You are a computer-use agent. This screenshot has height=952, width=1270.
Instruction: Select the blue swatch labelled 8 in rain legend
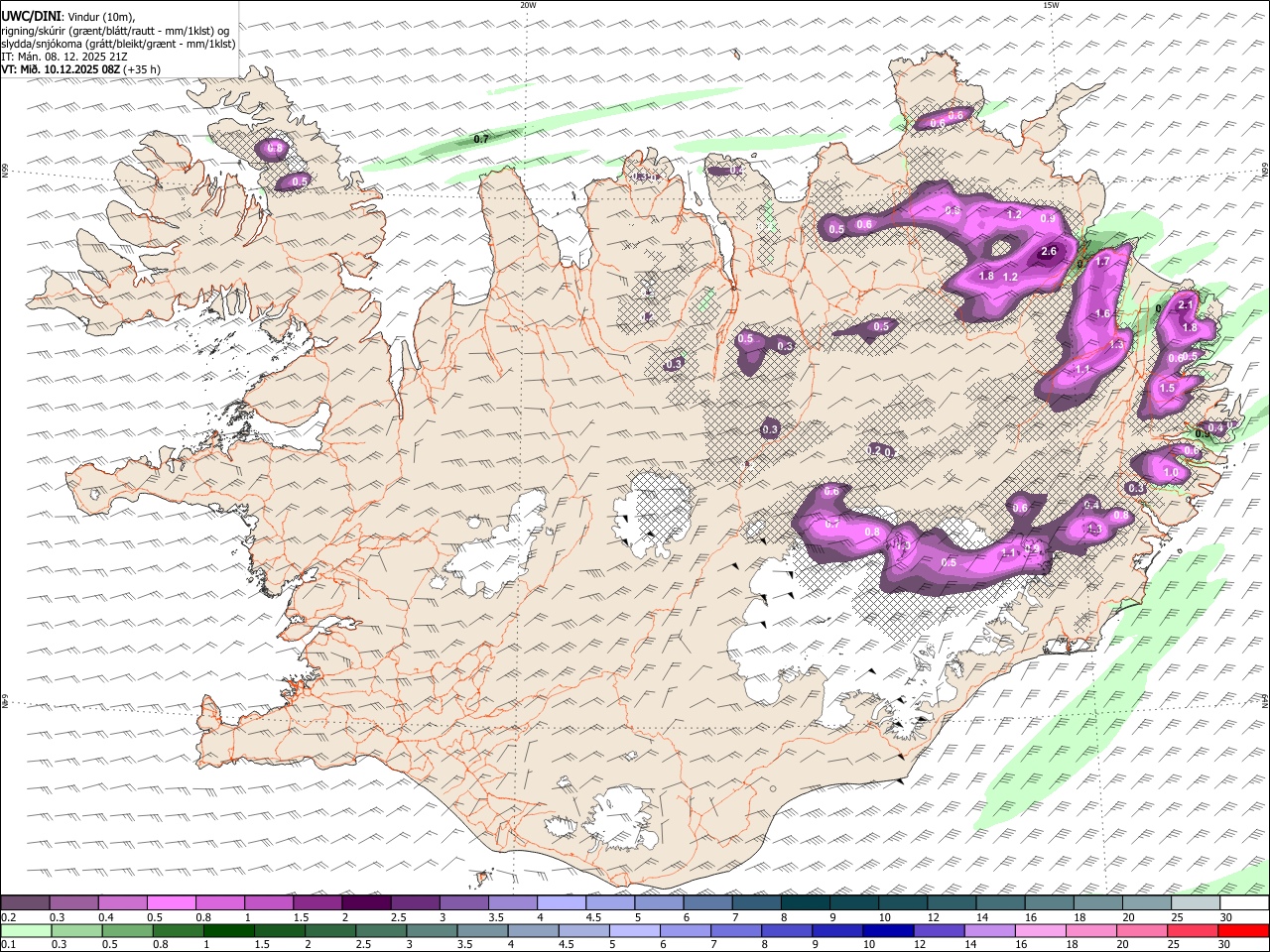click(786, 931)
